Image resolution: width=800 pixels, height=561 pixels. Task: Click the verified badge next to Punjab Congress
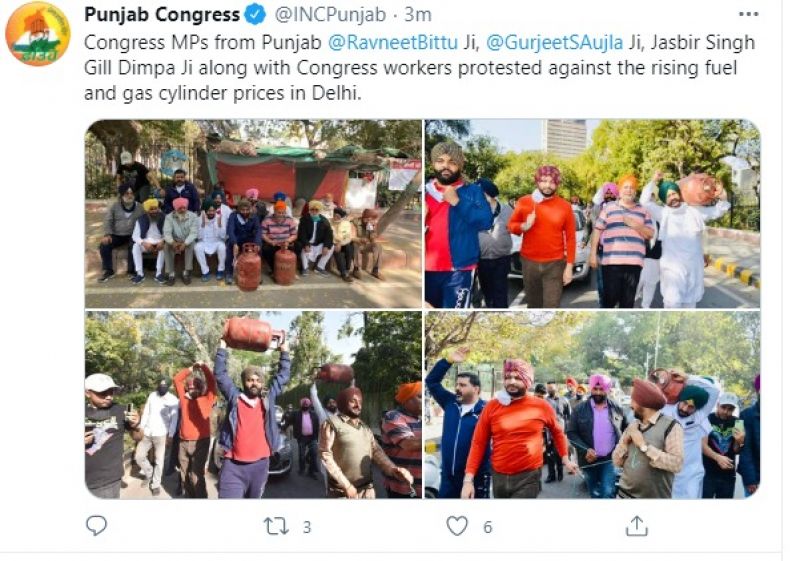(256, 15)
